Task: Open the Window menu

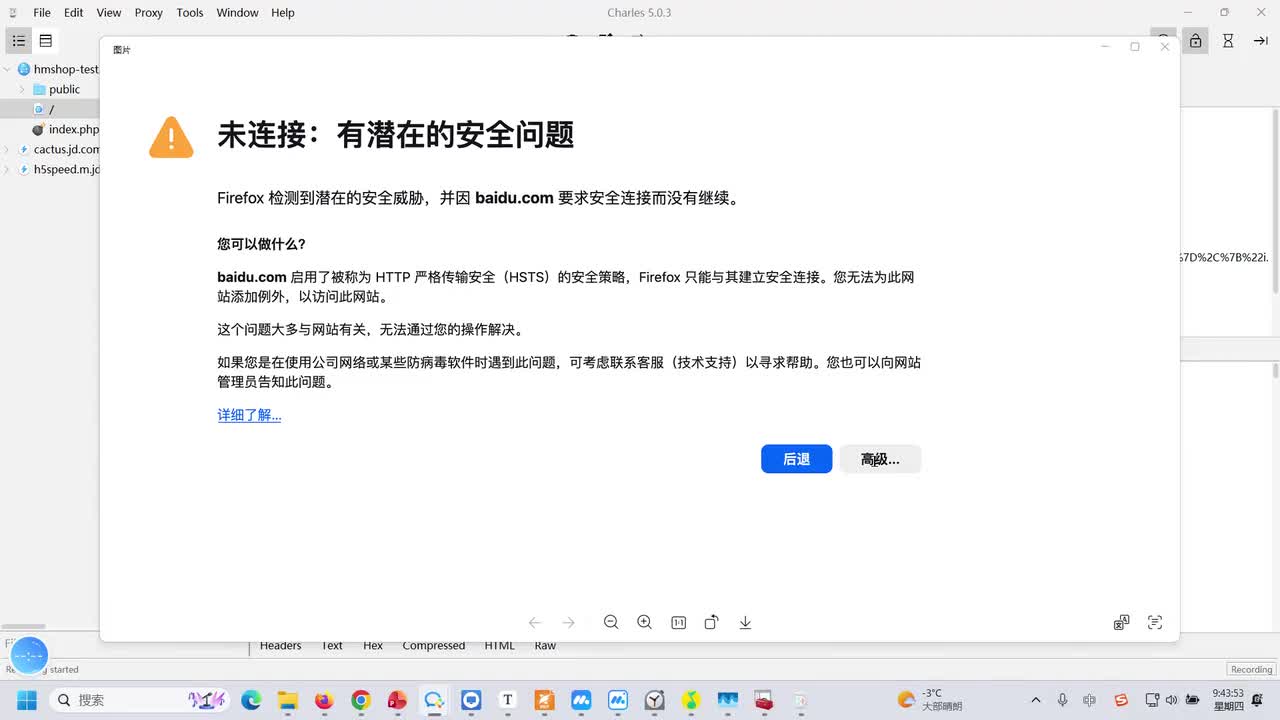Action: pyautogui.click(x=238, y=13)
